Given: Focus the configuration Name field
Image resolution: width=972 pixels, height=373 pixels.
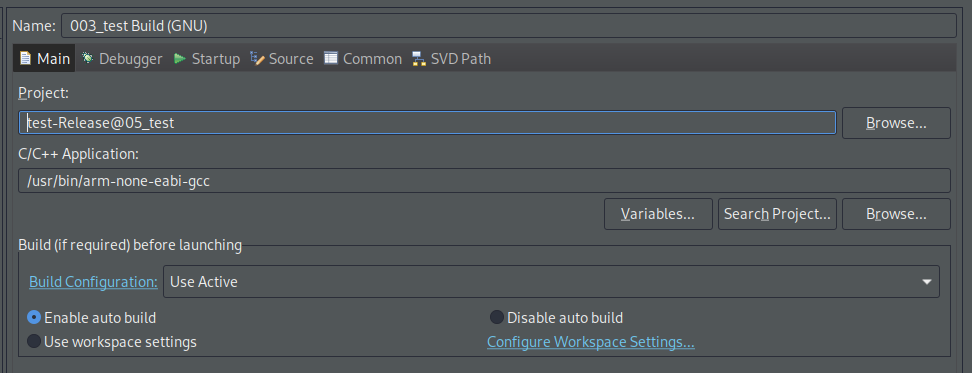Looking at the screenshot, I should click(509, 25).
